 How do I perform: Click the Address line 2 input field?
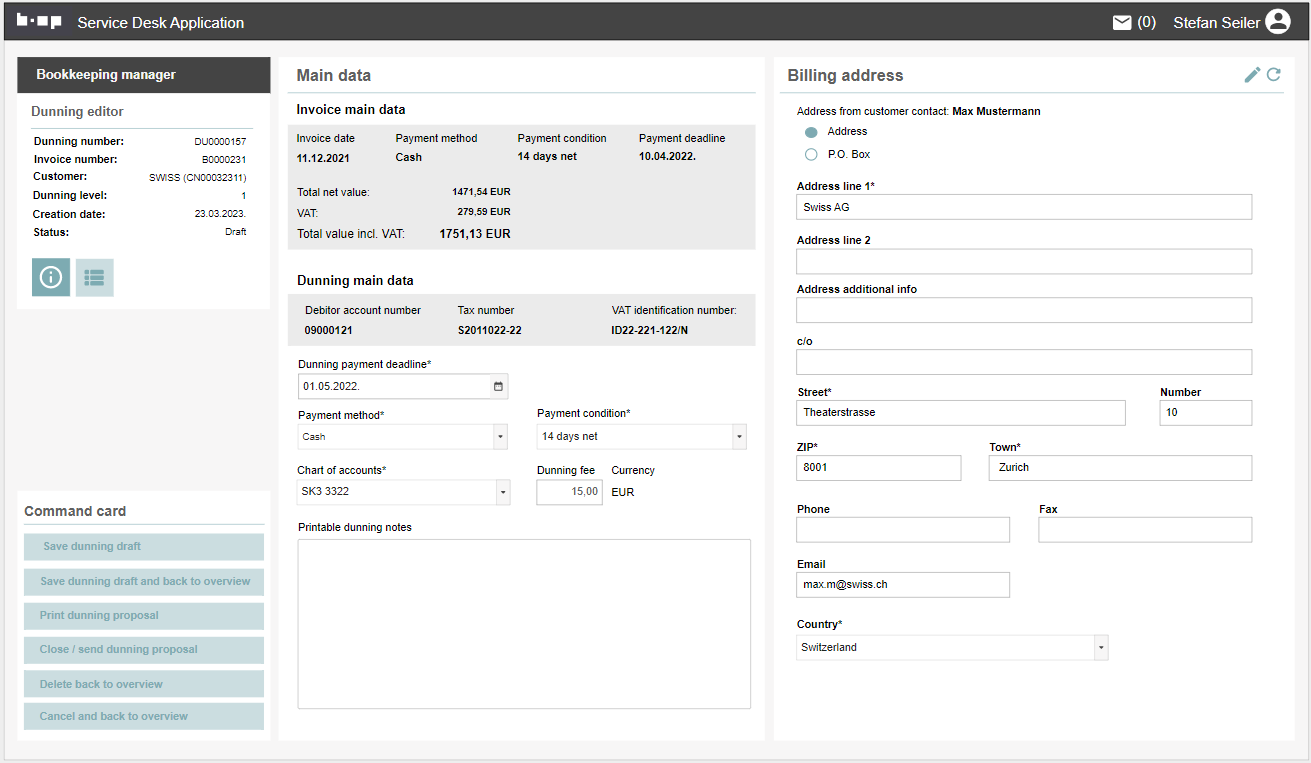point(1024,262)
